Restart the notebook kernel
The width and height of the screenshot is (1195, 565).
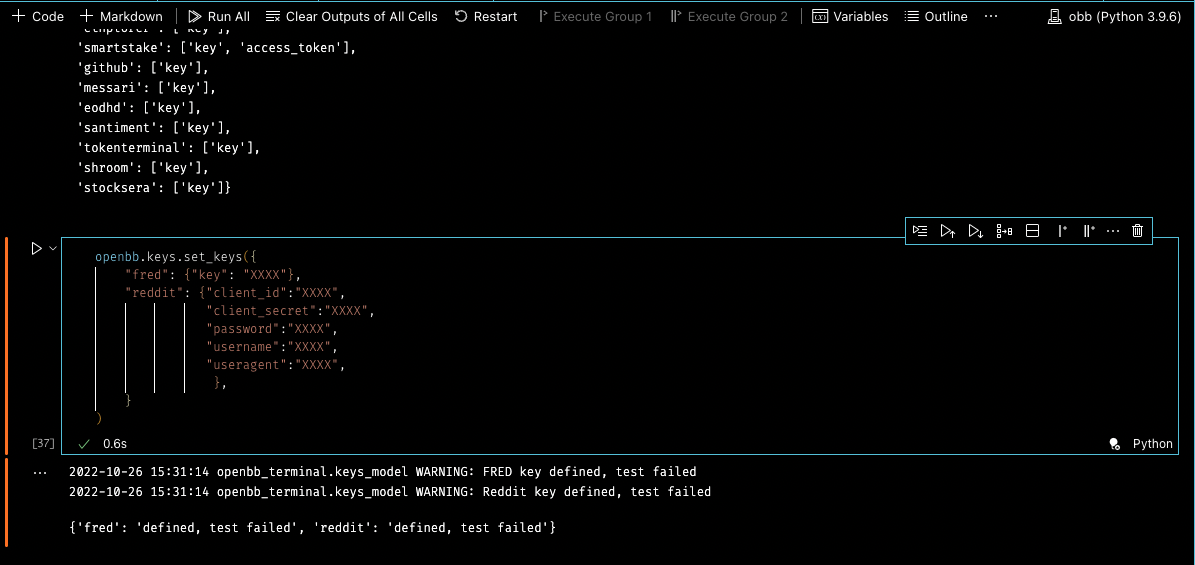pyautogui.click(x=486, y=16)
